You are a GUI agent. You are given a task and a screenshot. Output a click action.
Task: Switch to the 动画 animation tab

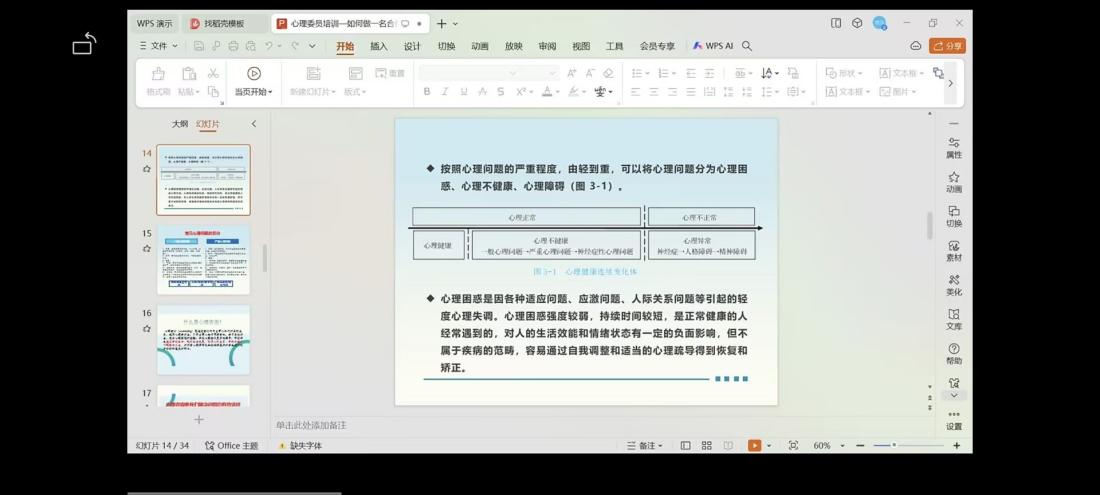point(480,46)
